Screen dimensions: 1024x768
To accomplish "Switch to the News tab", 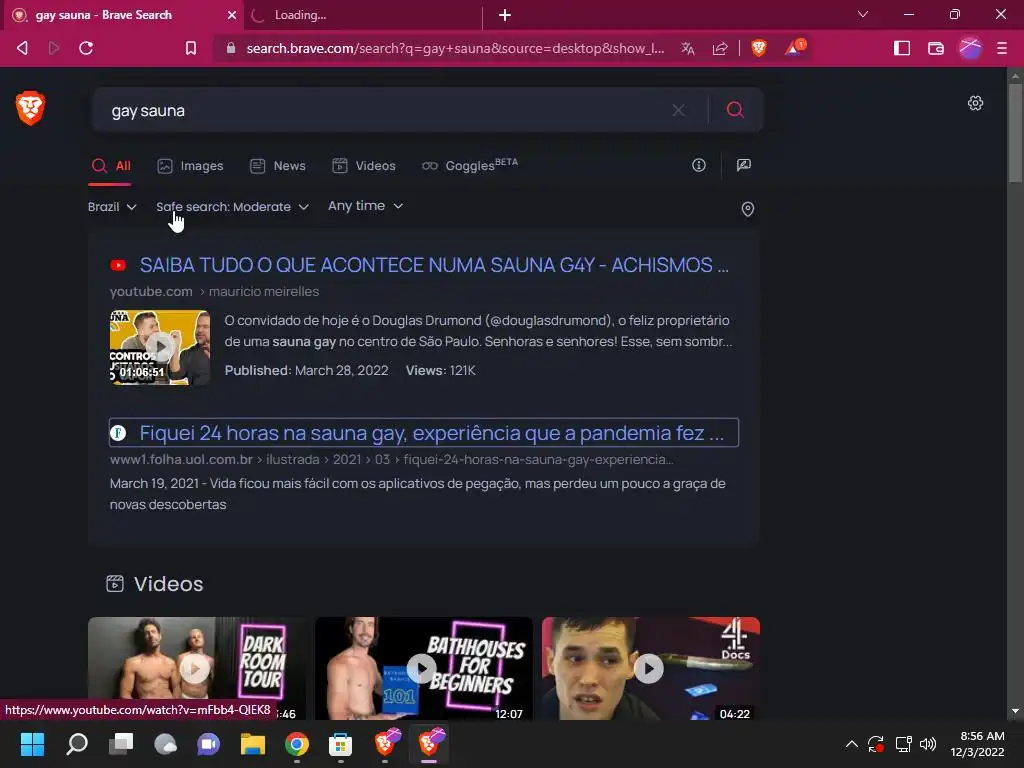I will click(278, 166).
